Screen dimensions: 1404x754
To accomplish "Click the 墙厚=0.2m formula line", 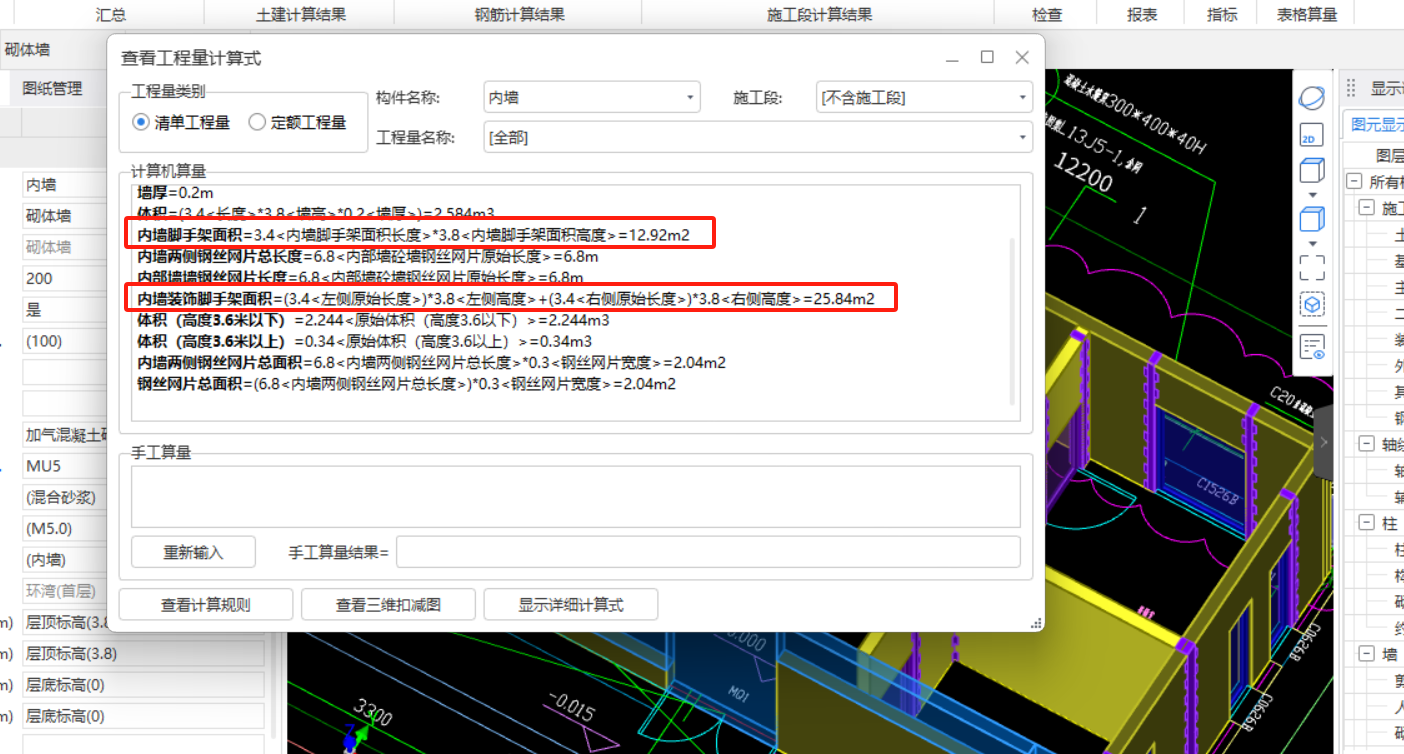I will tap(175, 192).
